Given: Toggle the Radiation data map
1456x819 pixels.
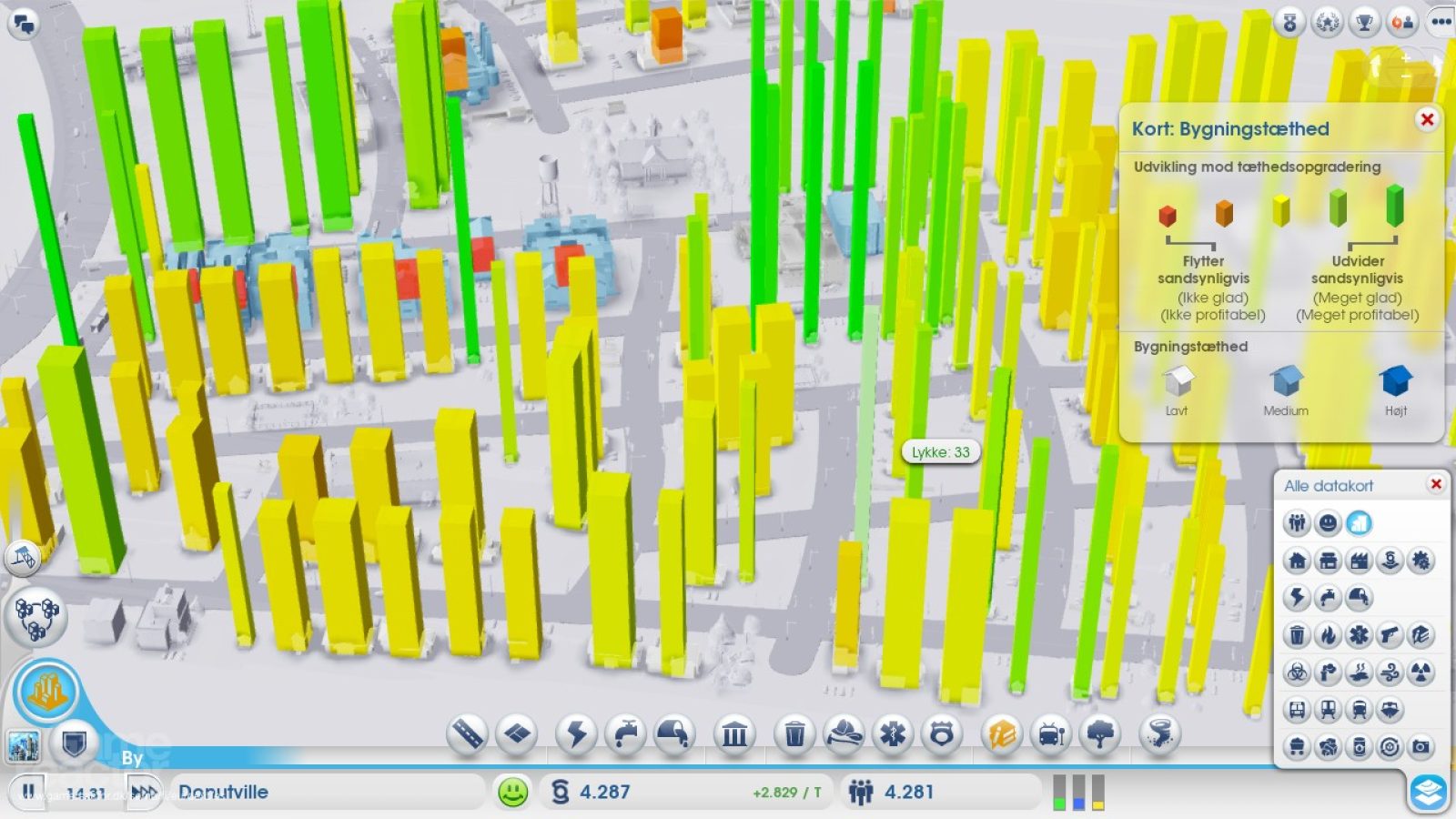Looking at the screenshot, I should click(1421, 672).
